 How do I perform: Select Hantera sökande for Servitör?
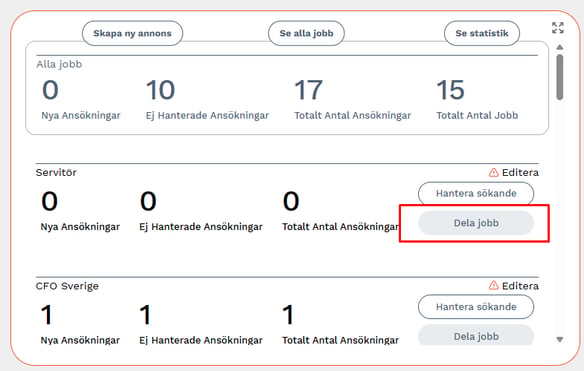pyautogui.click(x=476, y=193)
